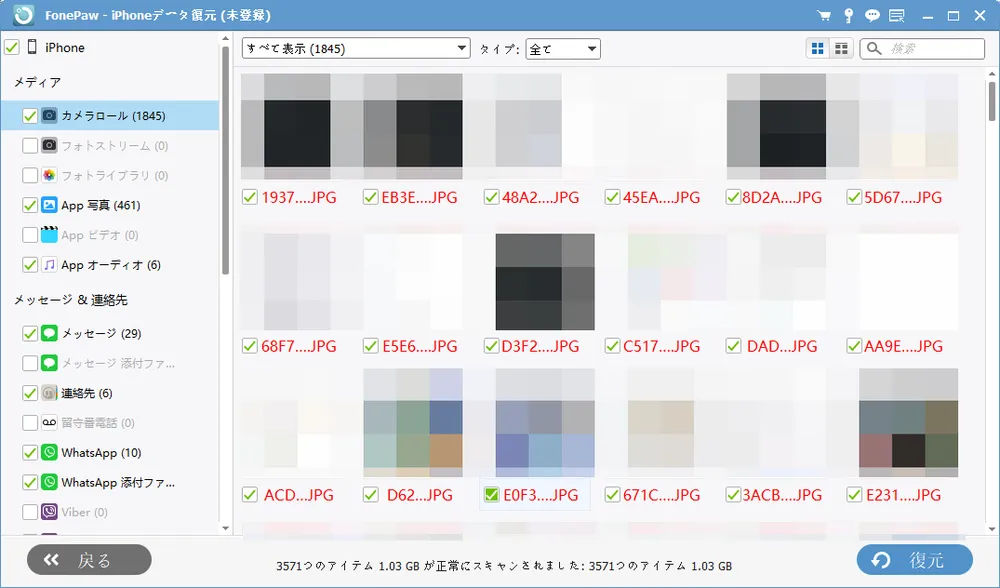Click the photo grid scroll down arrow
1000x588 pixels.
[x=992, y=529]
